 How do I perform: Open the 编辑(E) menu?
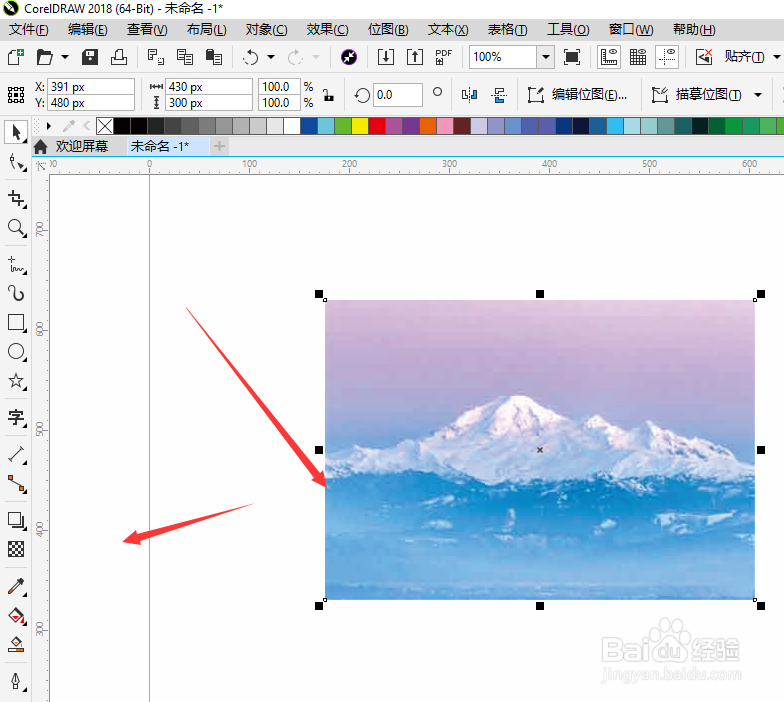(x=88, y=30)
